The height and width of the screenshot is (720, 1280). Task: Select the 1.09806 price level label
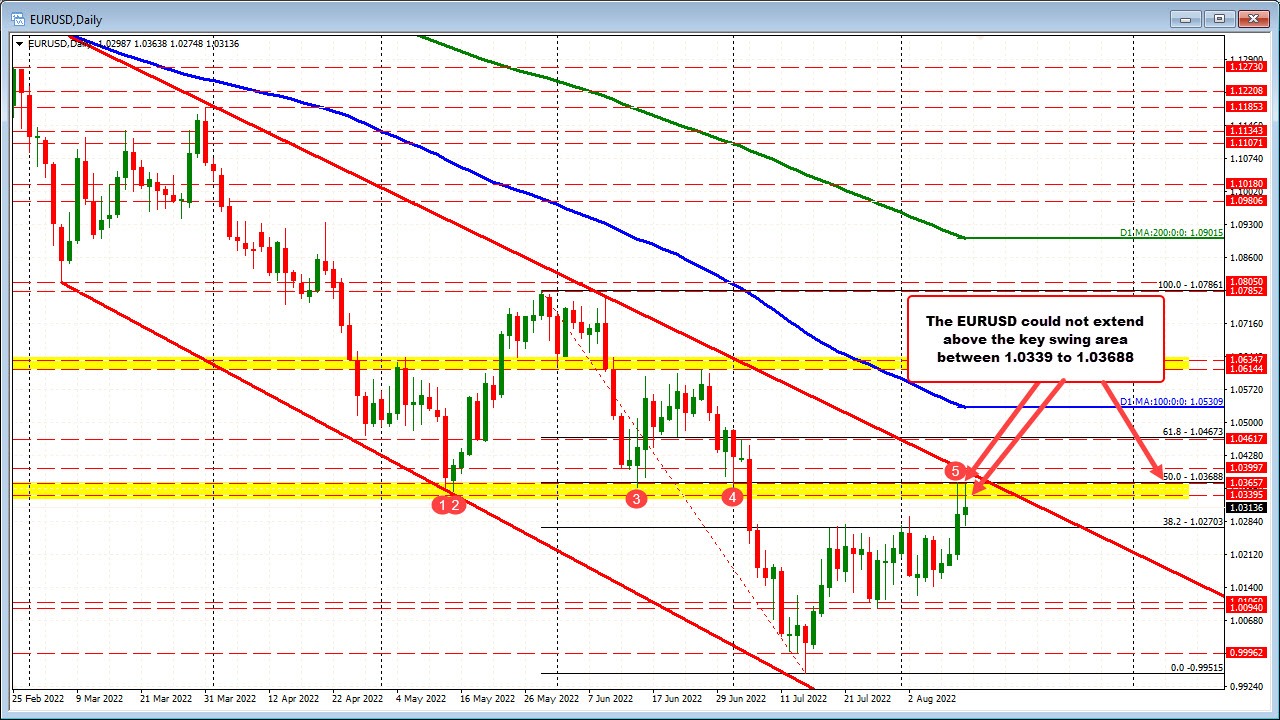point(1246,200)
